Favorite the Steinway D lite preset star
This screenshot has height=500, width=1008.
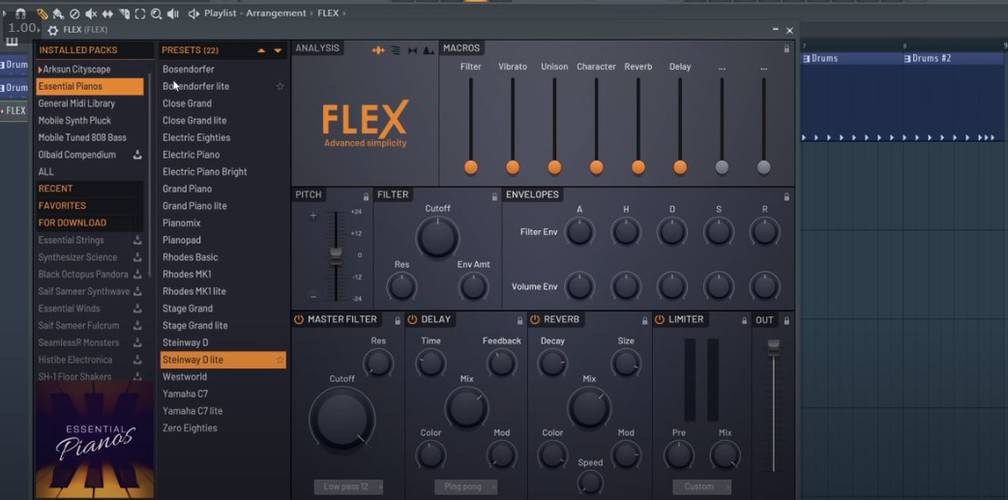tap(280, 360)
